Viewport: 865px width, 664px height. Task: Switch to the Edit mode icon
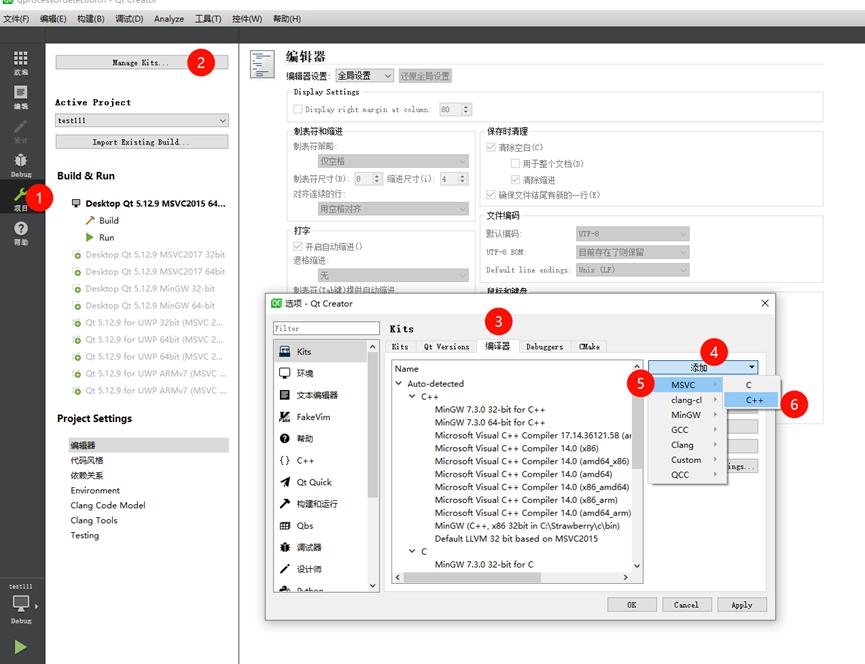coord(20,92)
